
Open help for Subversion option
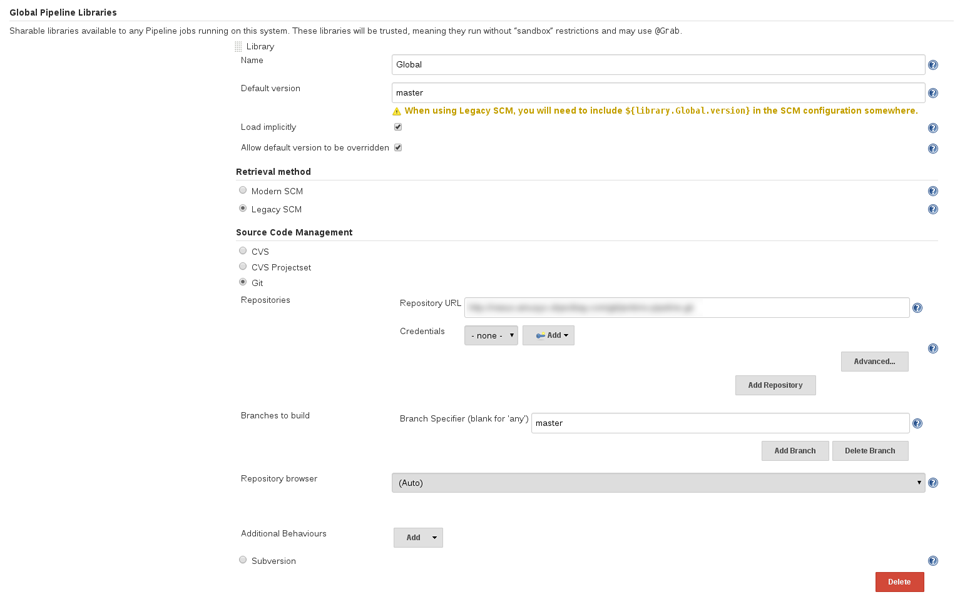932,561
